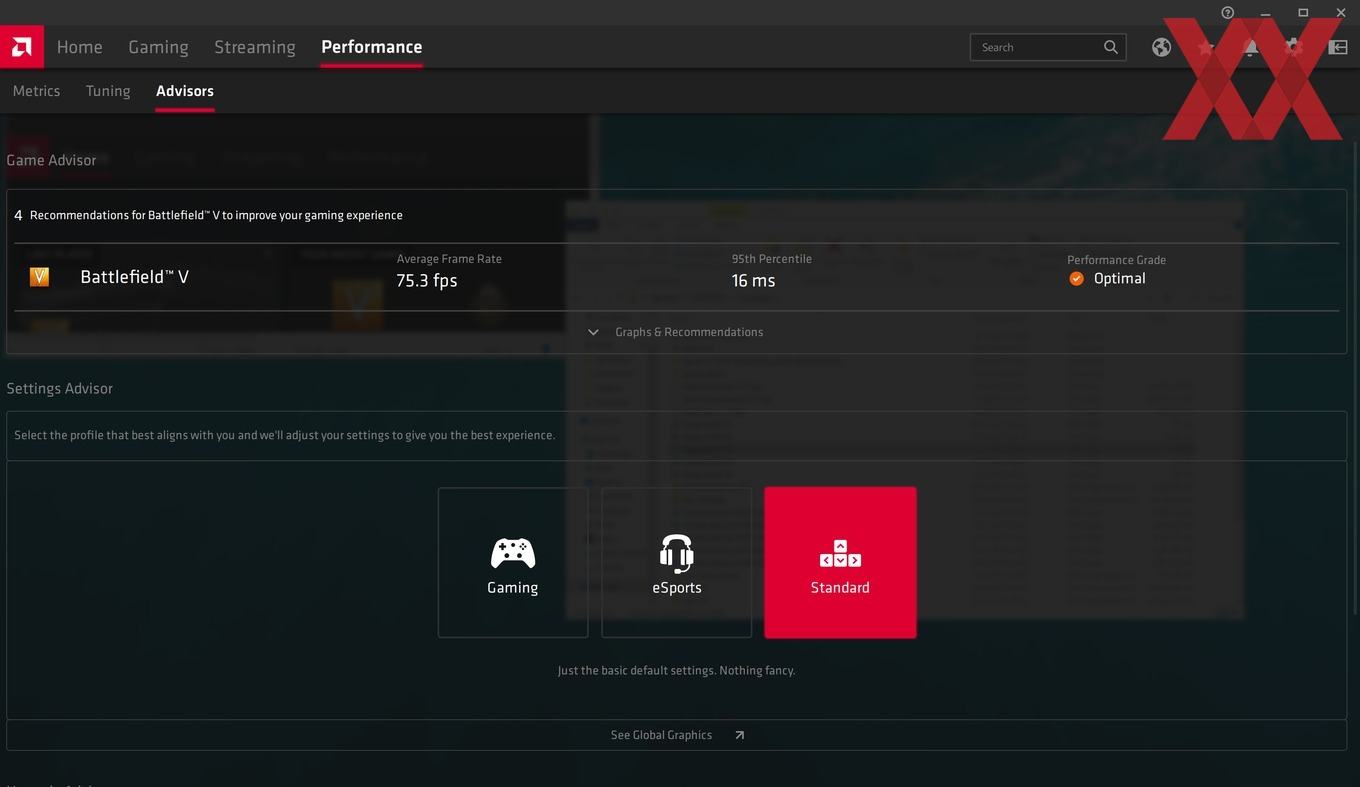Click the eSports headset icon
Screen dimensions: 1360x787
tap(677, 553)
